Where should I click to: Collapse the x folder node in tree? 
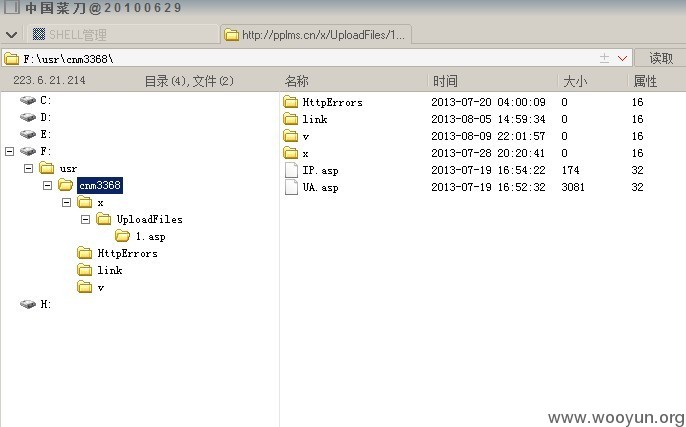(x=66, y=203)
